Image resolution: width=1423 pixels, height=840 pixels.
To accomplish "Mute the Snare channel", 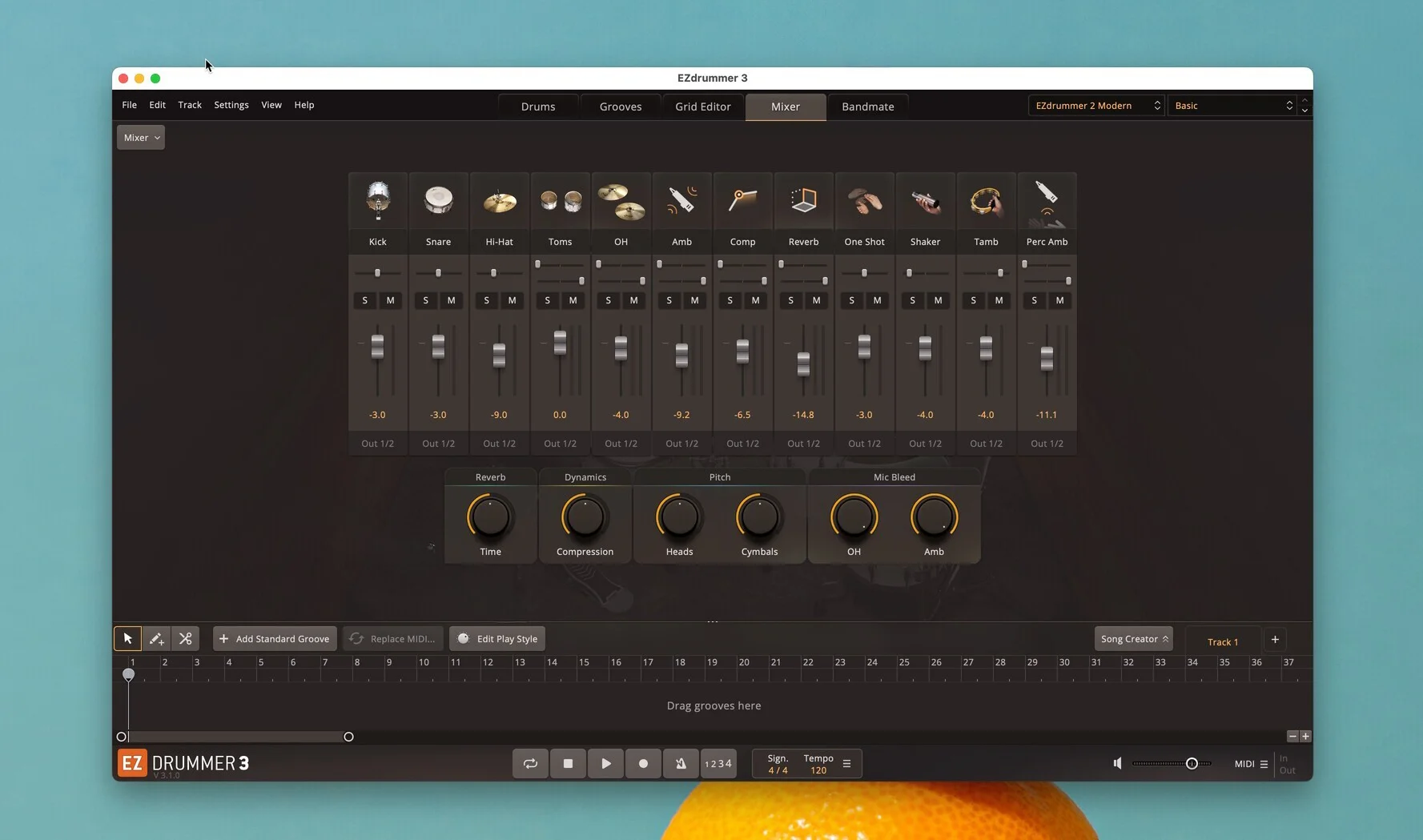I will [452, 300].
